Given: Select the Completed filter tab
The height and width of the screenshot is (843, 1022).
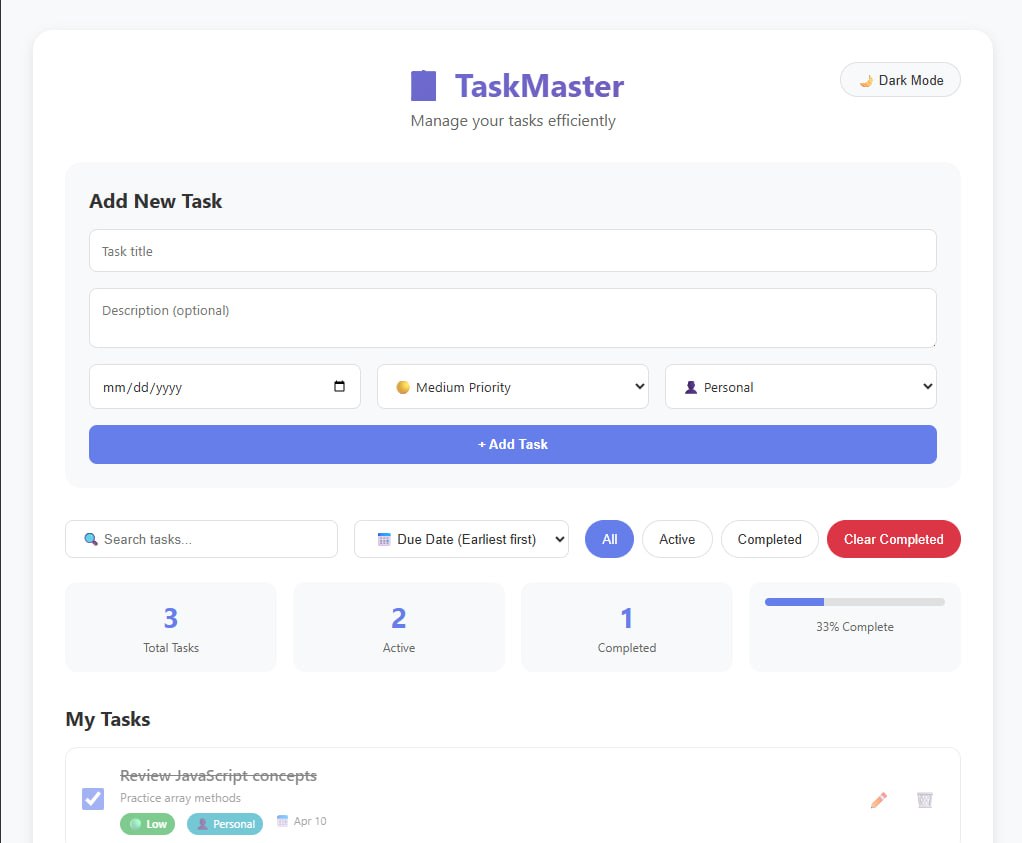Looking at the screenshot, I should pos(770,539).
